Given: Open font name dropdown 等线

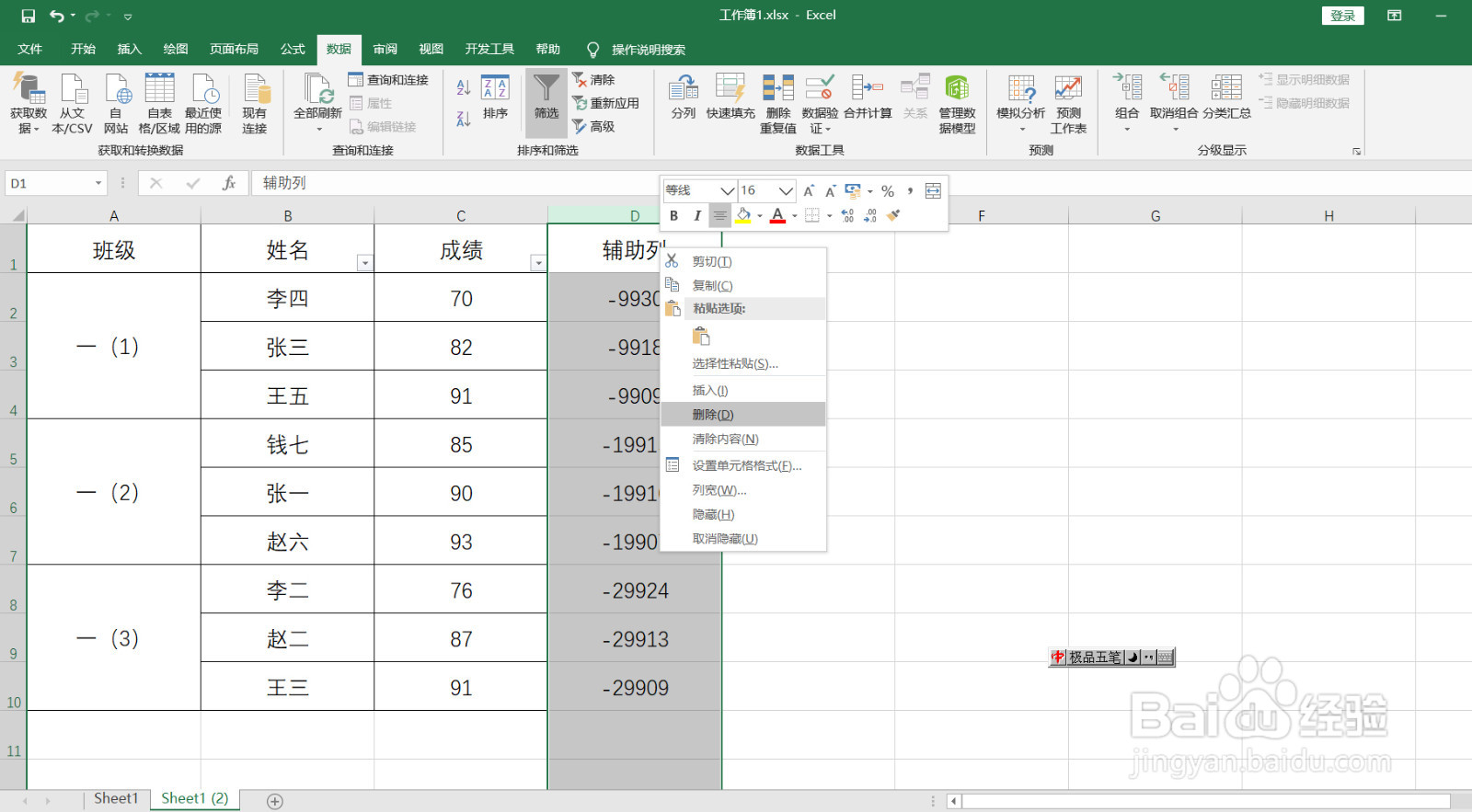Looking at the screenshot, I should pos(728,190).
